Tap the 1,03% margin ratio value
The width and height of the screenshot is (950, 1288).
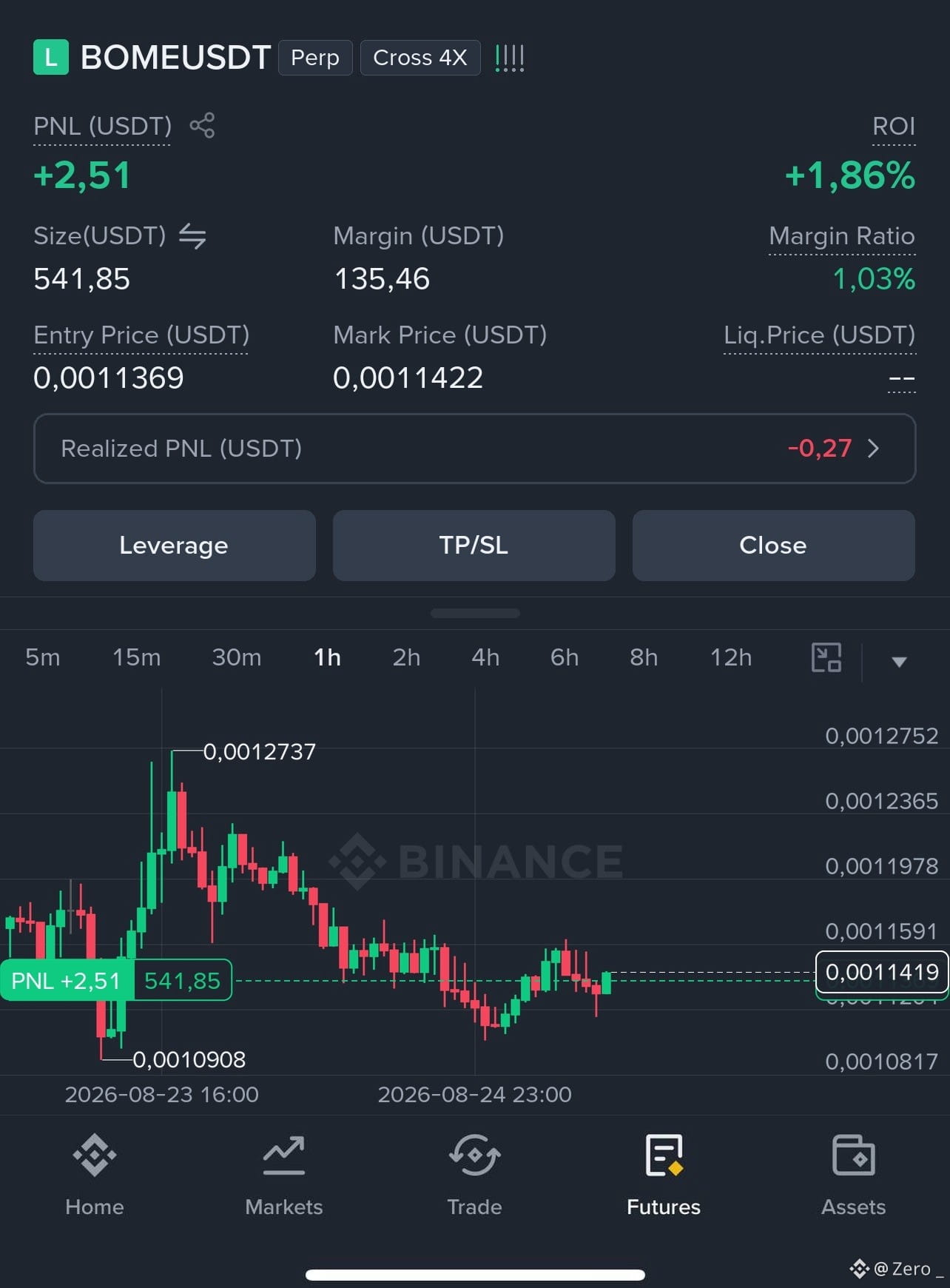[874, 279]
